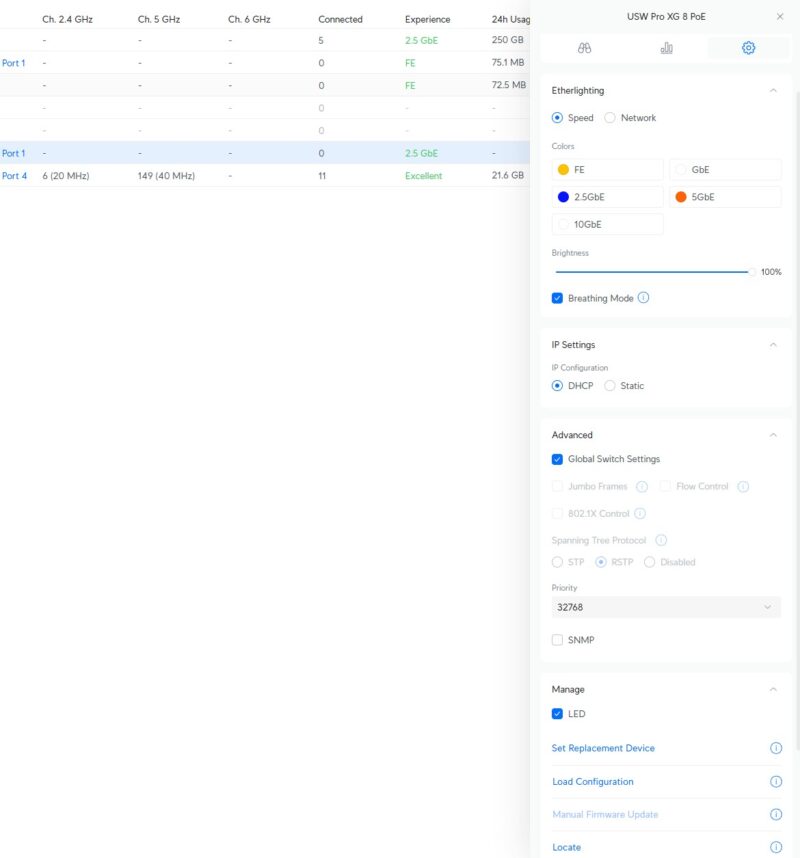Screen dimensions: 800x858
Task: Collapse the Manage section
Action: pos(774,689)
